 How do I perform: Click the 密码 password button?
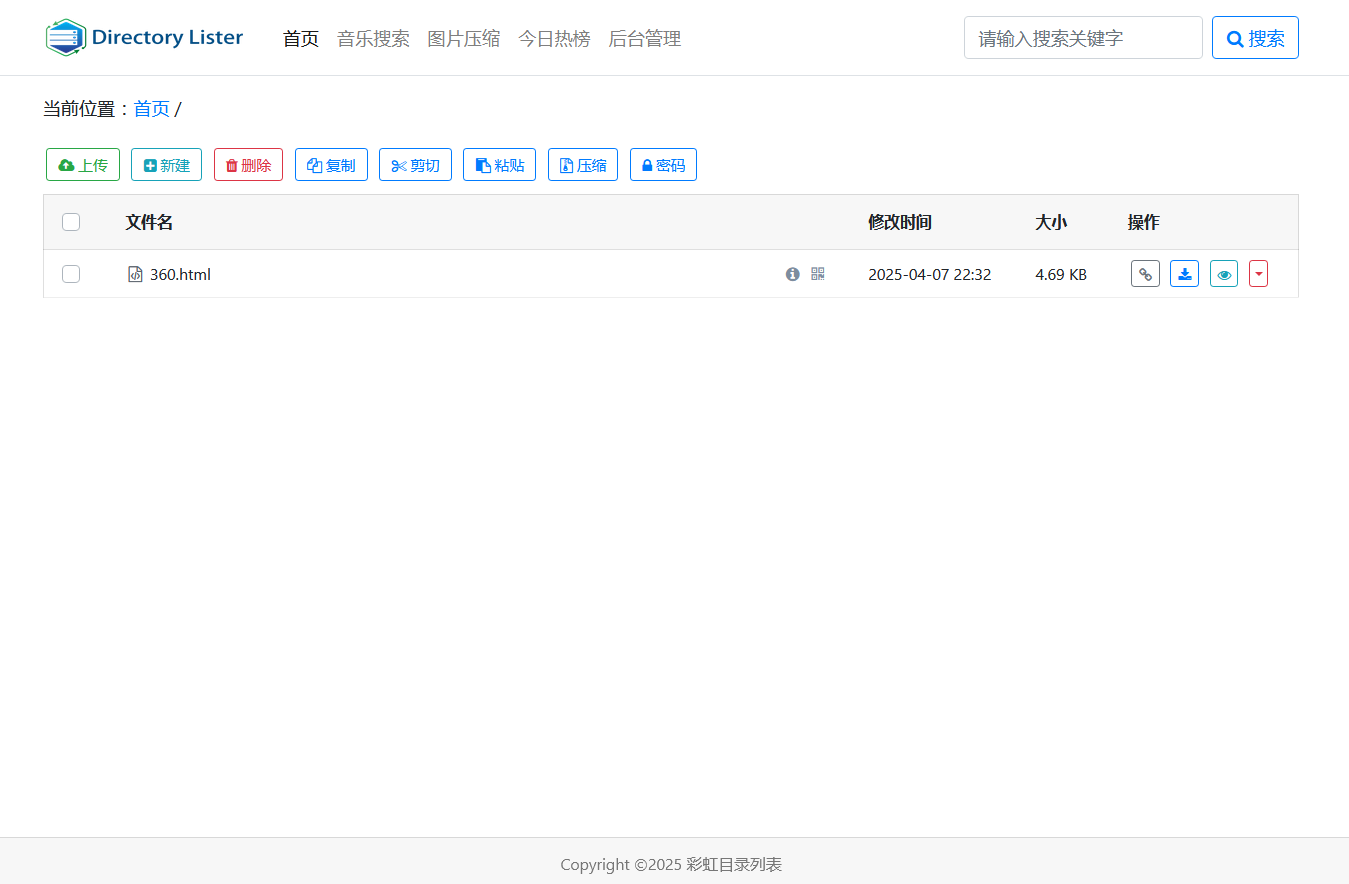pos(663,165)
